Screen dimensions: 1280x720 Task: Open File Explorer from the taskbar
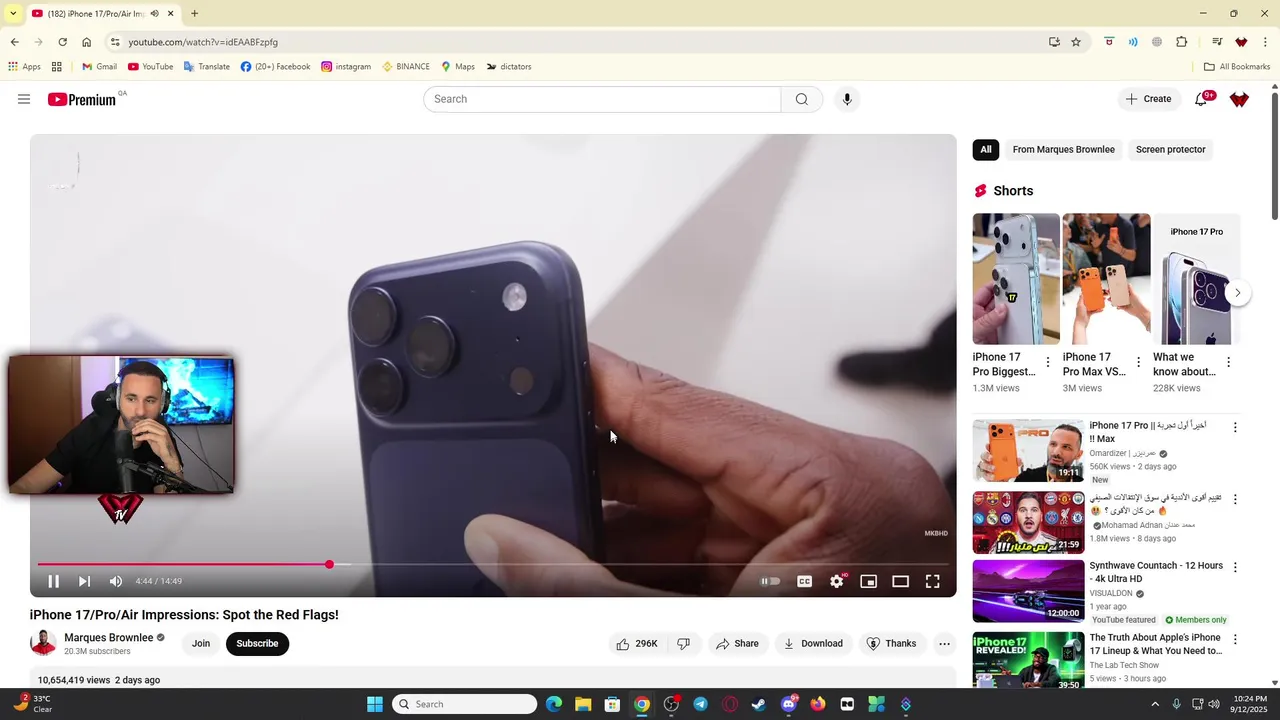(x=583, y=704)
